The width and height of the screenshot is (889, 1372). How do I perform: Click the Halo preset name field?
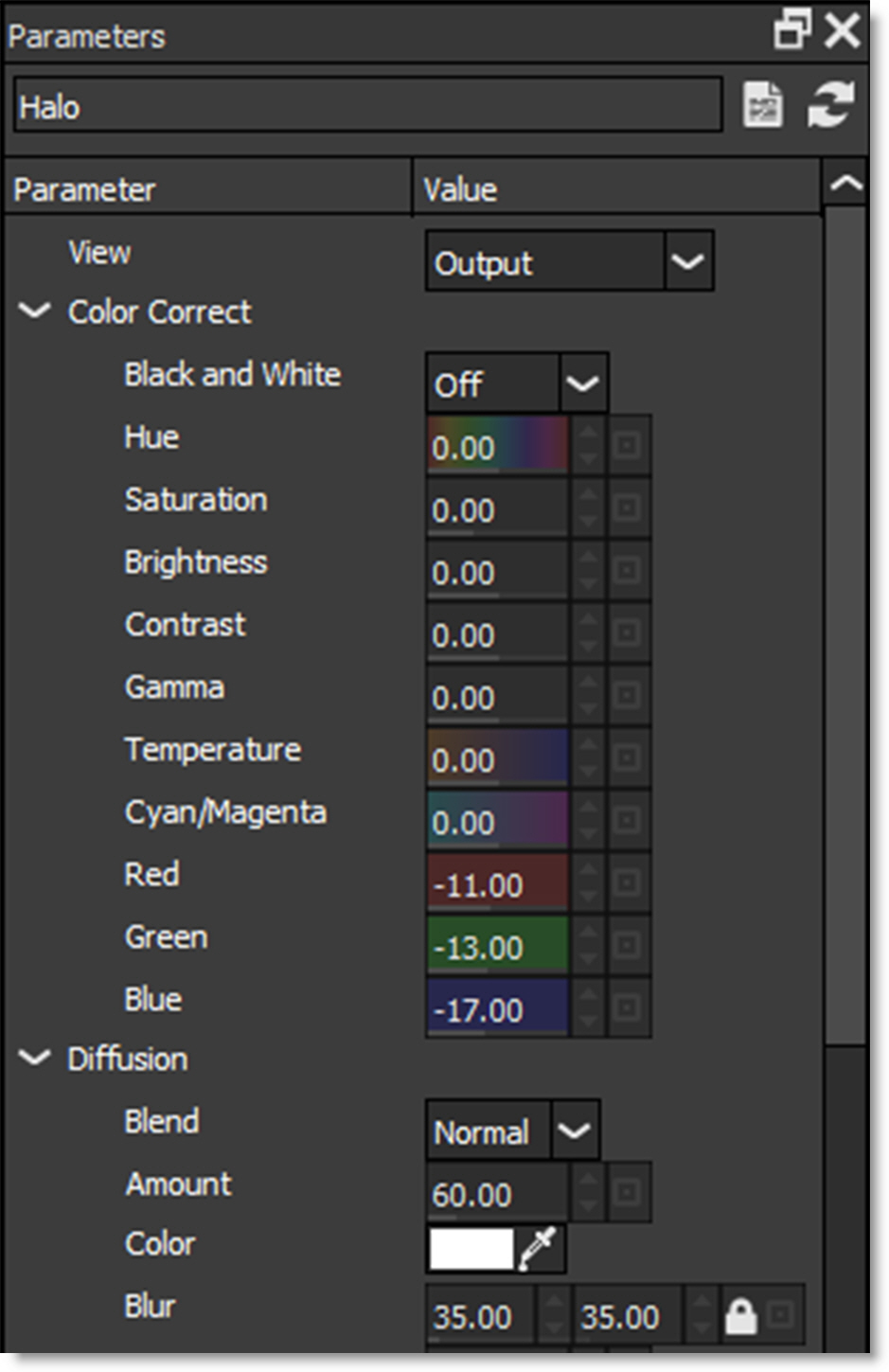[367, 106]
